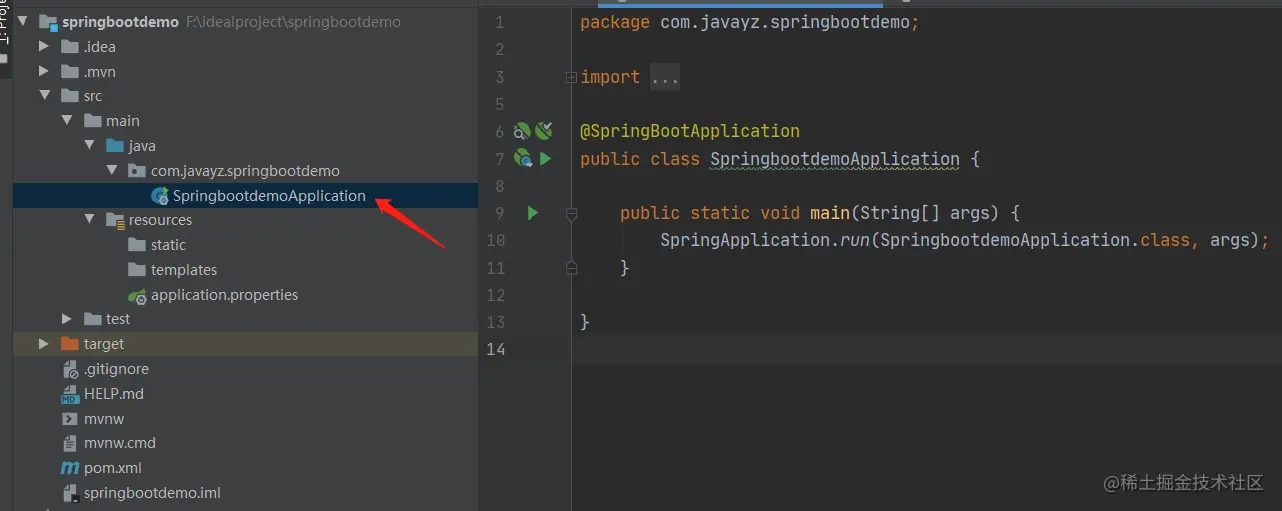Image resolution: width=1282 pixels, height=511 pixels.
Task: Collapse the resources folder
Action: pos(89,220)
